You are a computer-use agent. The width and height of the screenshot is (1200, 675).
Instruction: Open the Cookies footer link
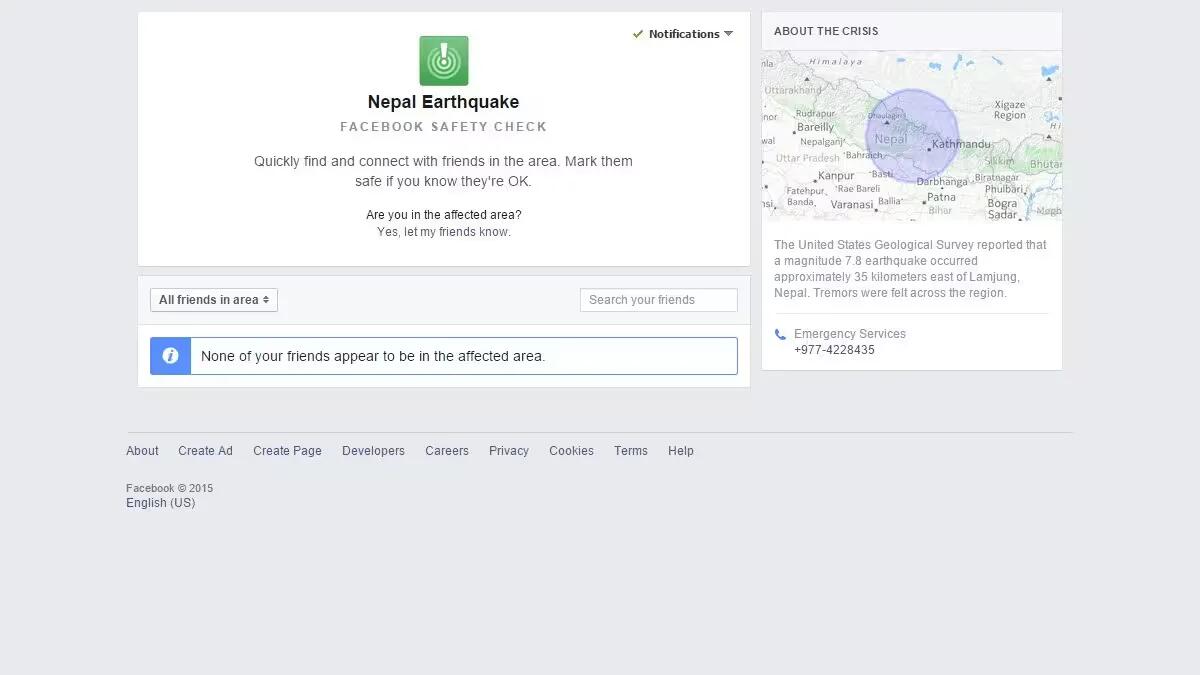coord(571,451)
